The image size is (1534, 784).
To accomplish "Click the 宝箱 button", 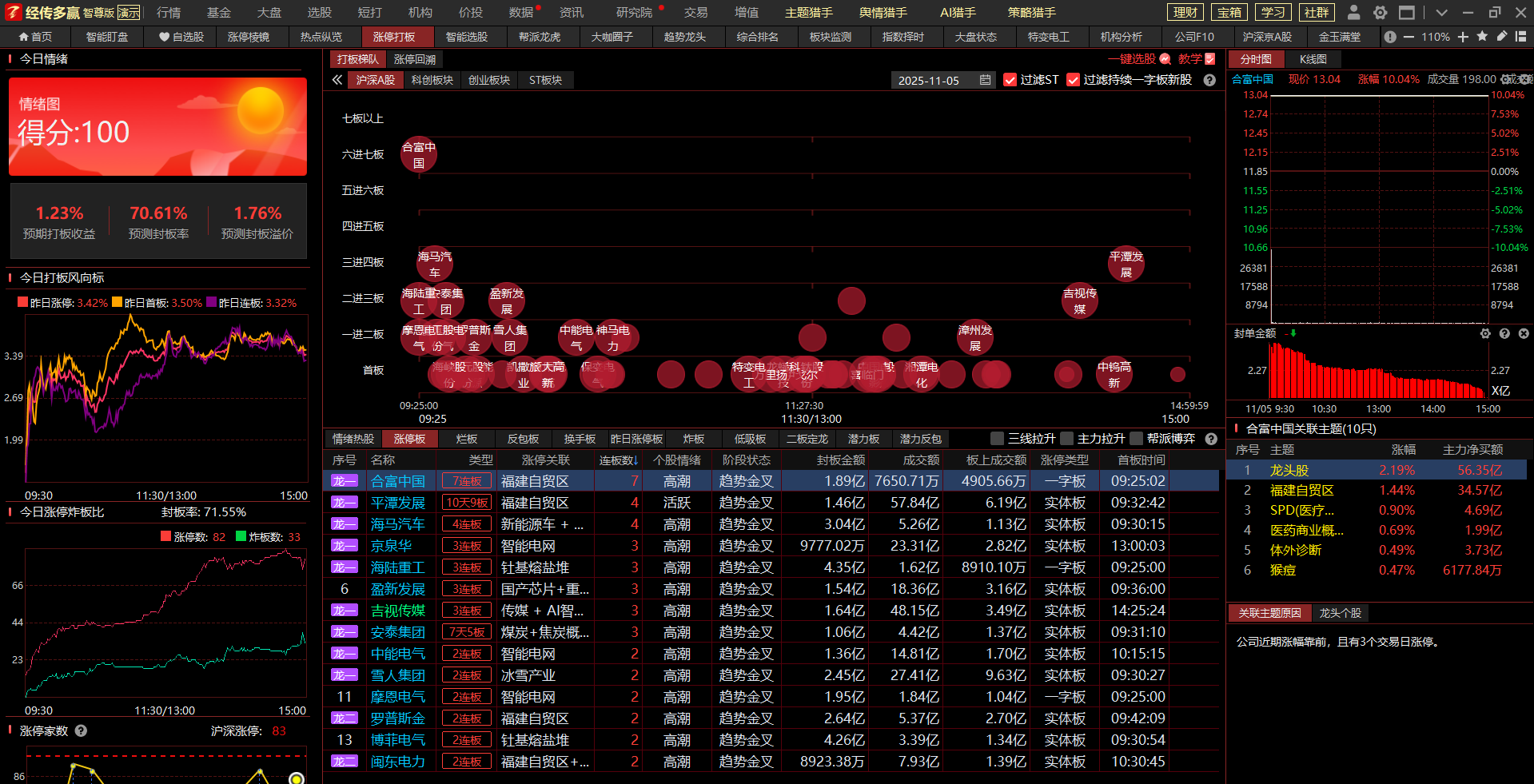I will (1229, 12).
